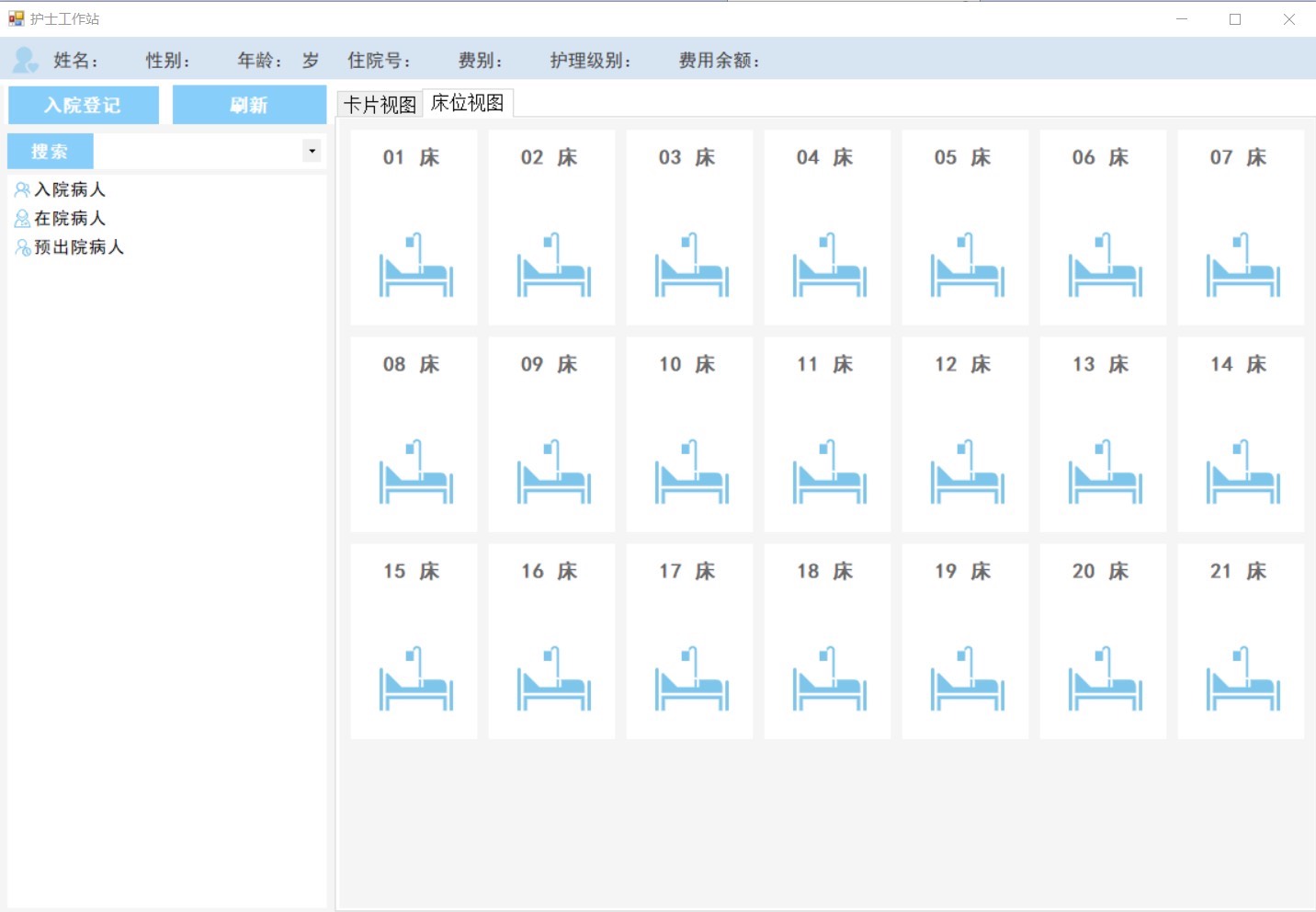Switch to the 卡片视图 tab
The height and width of the screenshot is (912, 1316).
tap(380, 105)
